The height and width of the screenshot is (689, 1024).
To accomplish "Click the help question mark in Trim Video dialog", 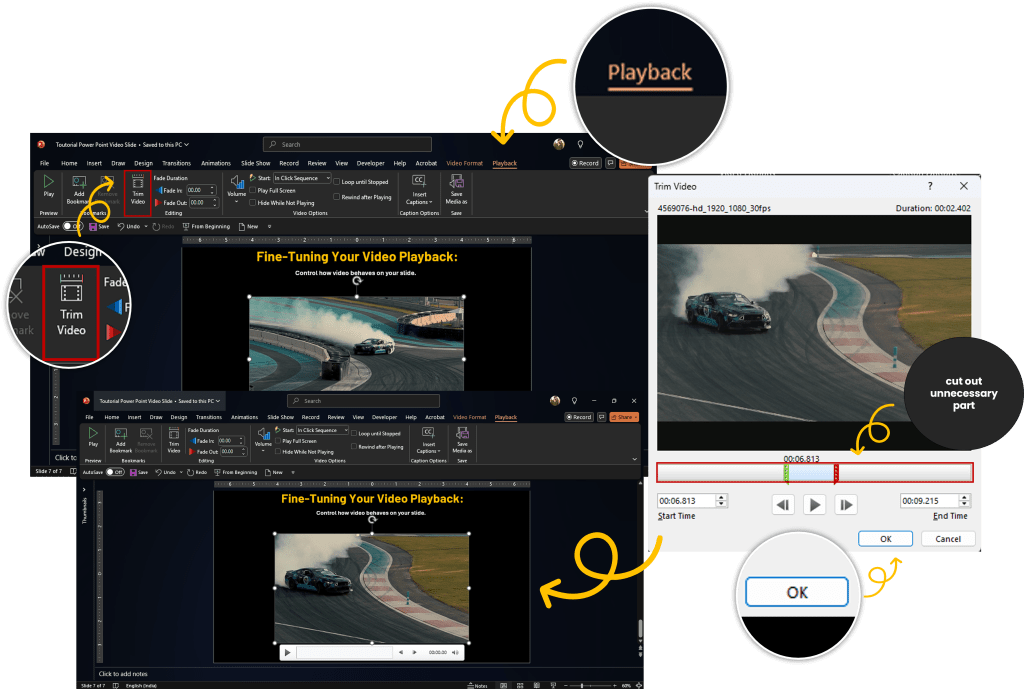I will (x=930, y=186).
